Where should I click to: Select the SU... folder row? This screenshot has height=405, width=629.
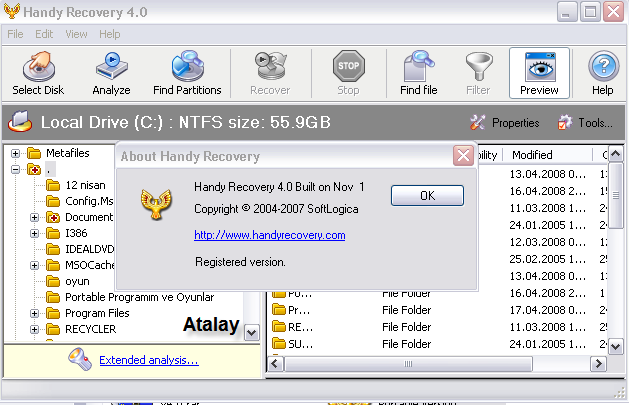[436, 344]
